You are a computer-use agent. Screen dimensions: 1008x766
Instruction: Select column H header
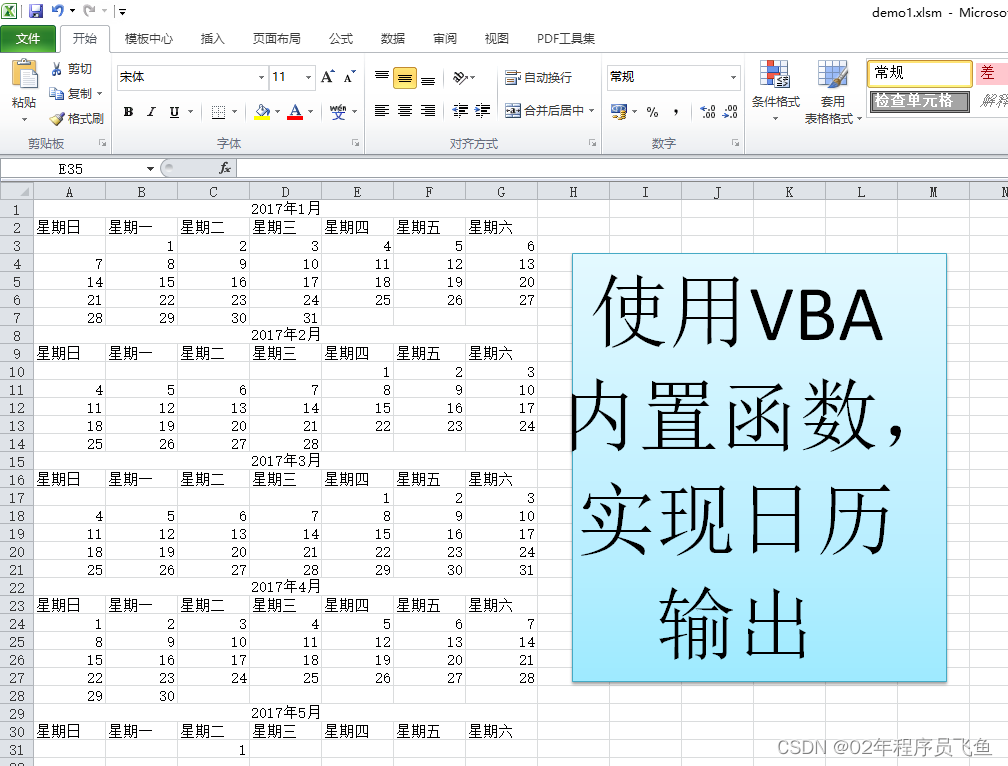pos(573,192)
